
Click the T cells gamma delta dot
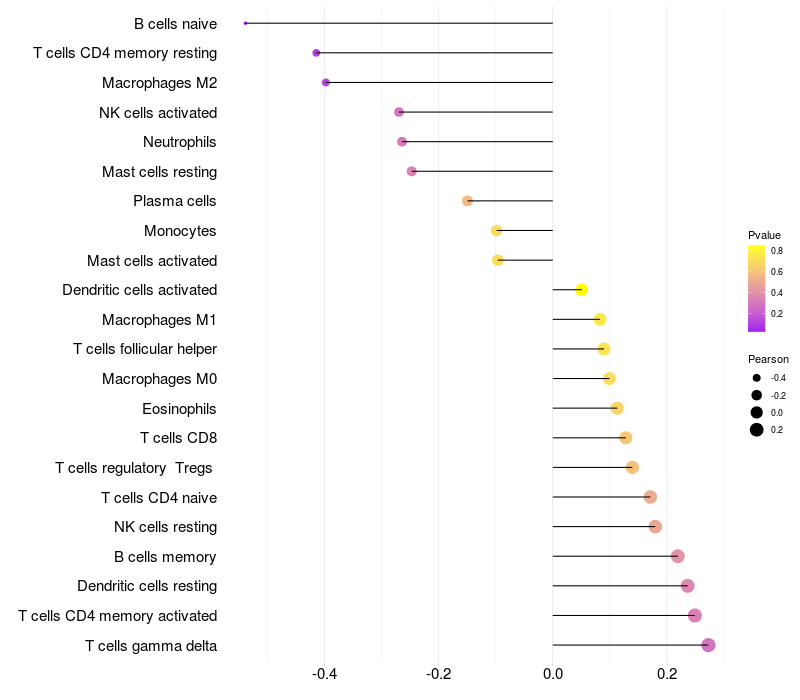point(708,645)
